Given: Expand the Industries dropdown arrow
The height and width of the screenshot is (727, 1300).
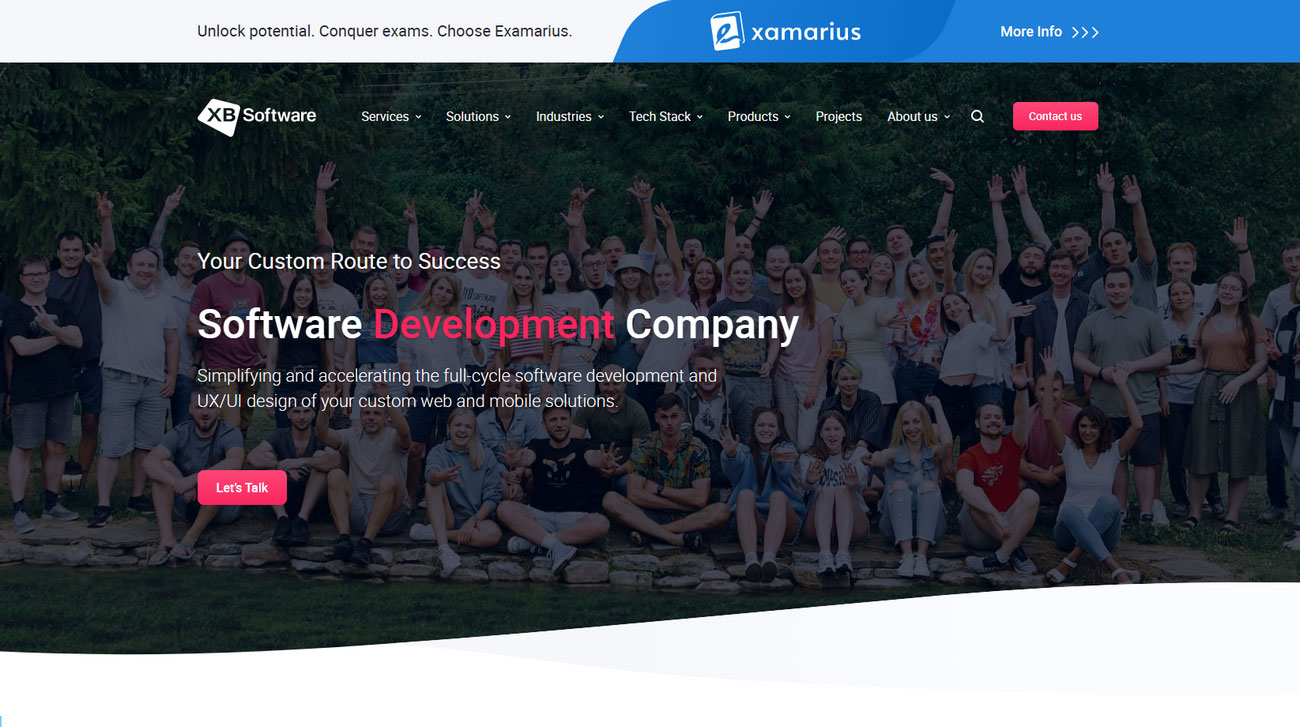Looking at the screenshot, I should (x=601, y=117).
